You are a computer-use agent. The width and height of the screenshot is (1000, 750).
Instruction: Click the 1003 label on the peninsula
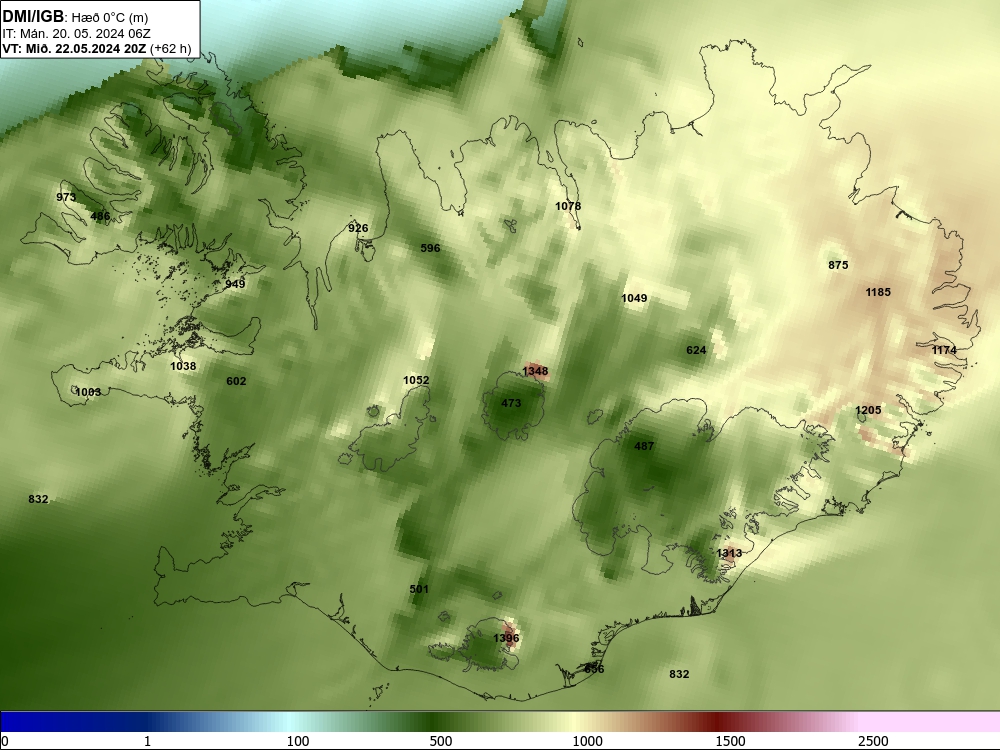[x=88, y=392]
